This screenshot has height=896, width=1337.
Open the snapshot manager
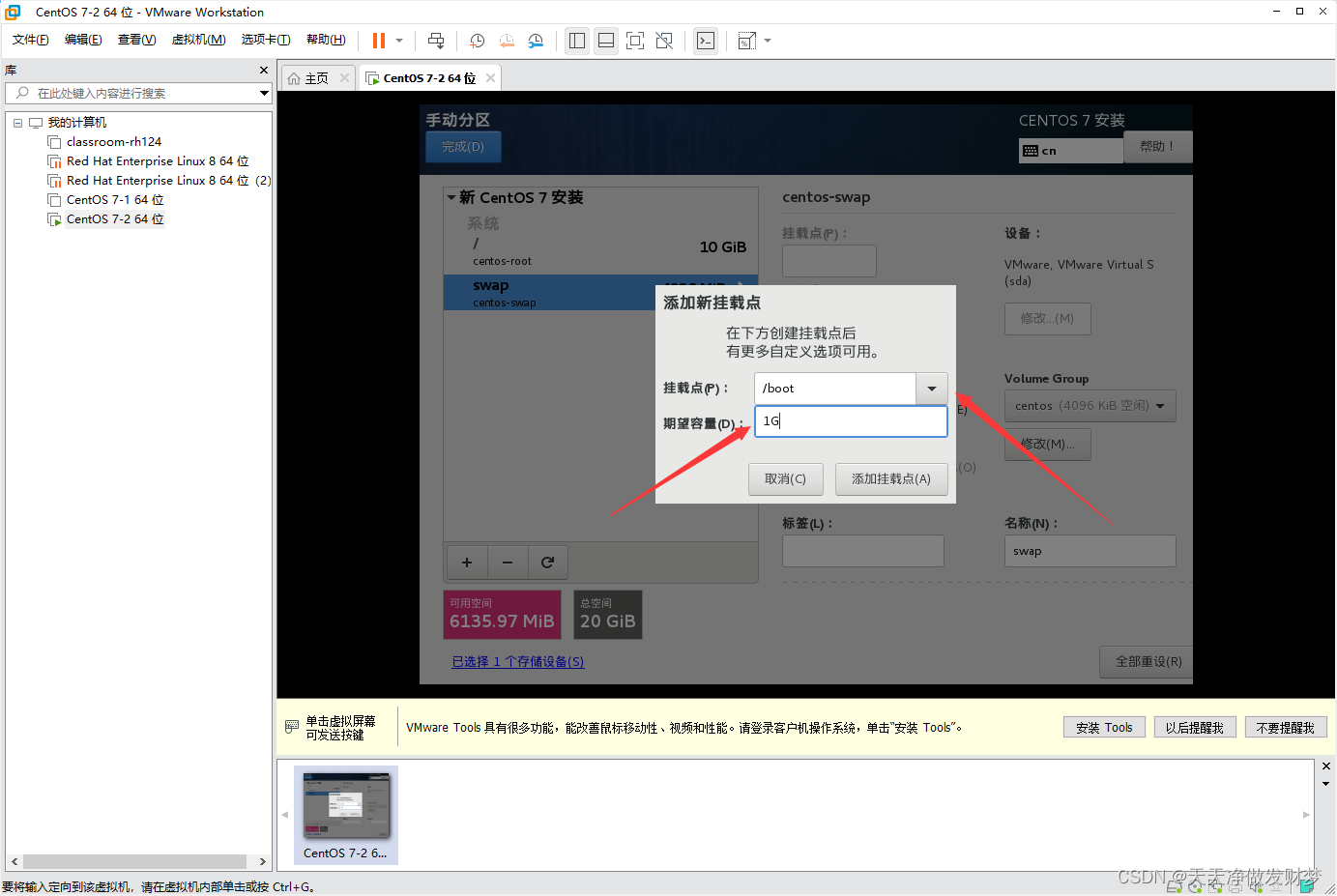click(536, 41)
